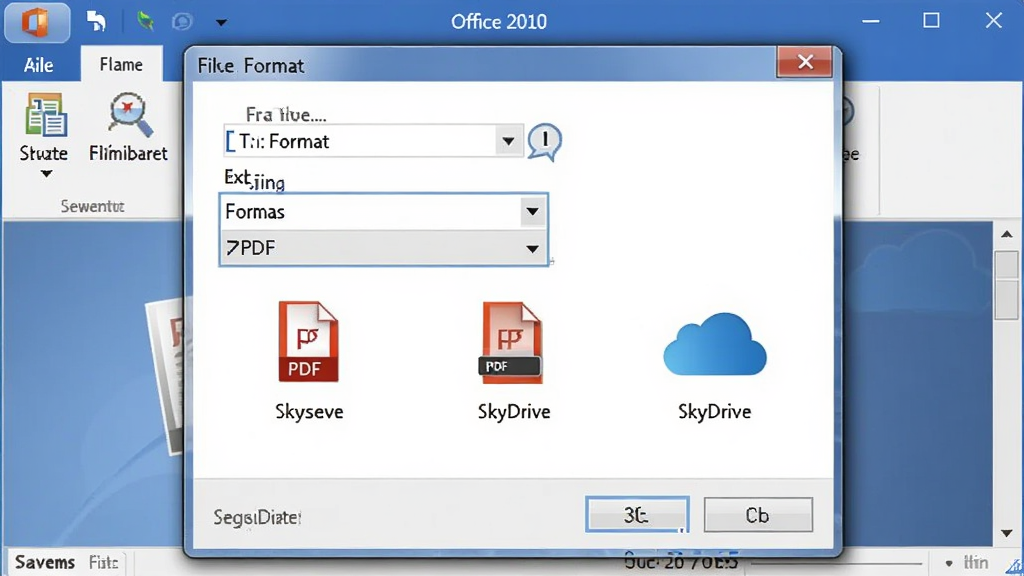Image resolution: width=1024 pixels, height=576 pixels.
Task: Click the Office logo button
Action: [37, 22]
